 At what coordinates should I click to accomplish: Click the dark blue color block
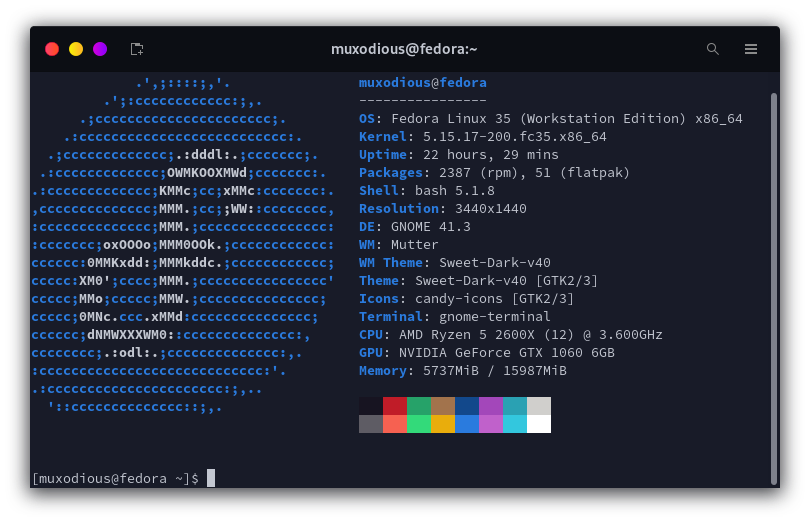click(x=467, y=406)
